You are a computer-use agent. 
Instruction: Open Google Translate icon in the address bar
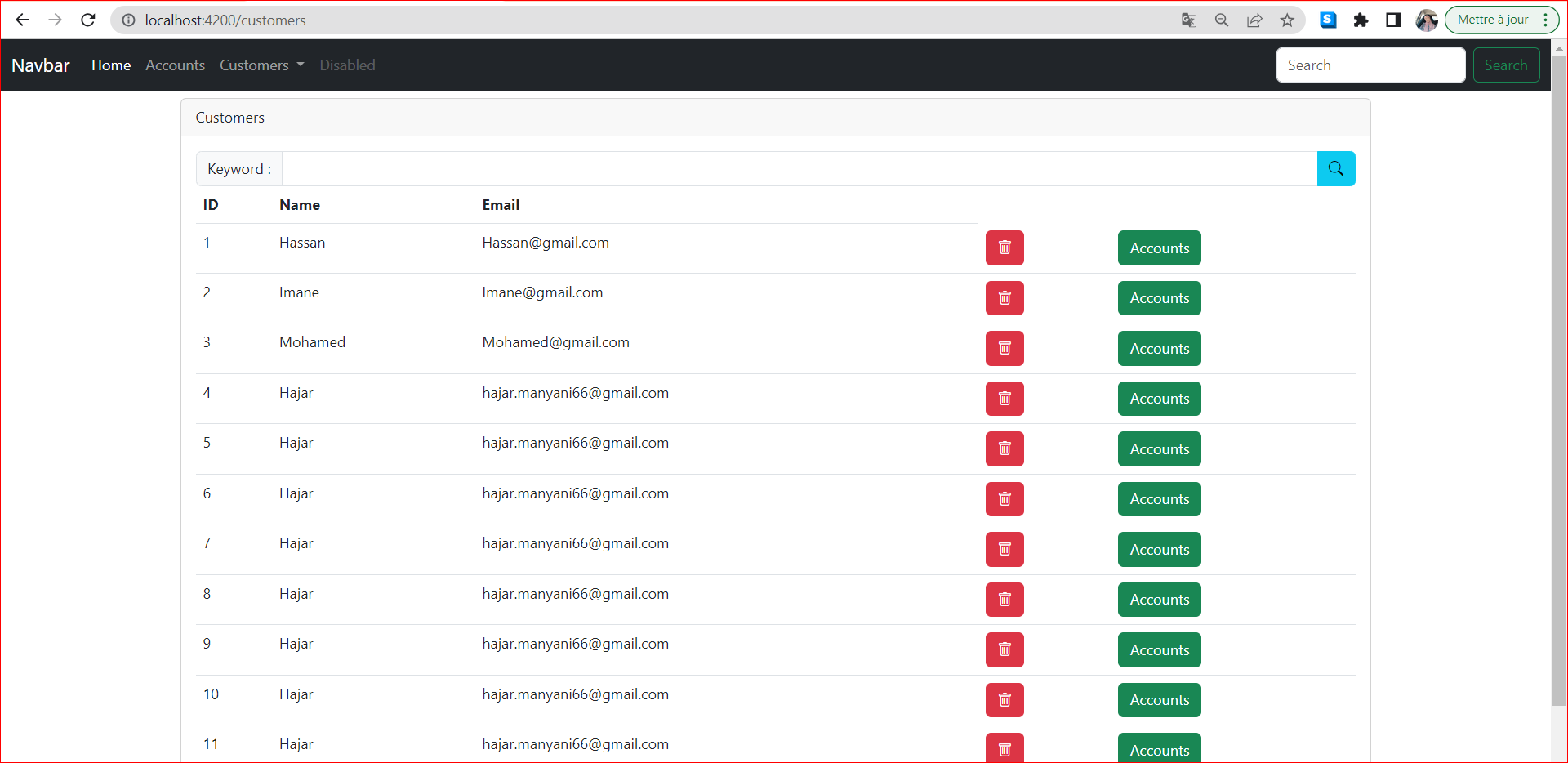[1189, 20]
